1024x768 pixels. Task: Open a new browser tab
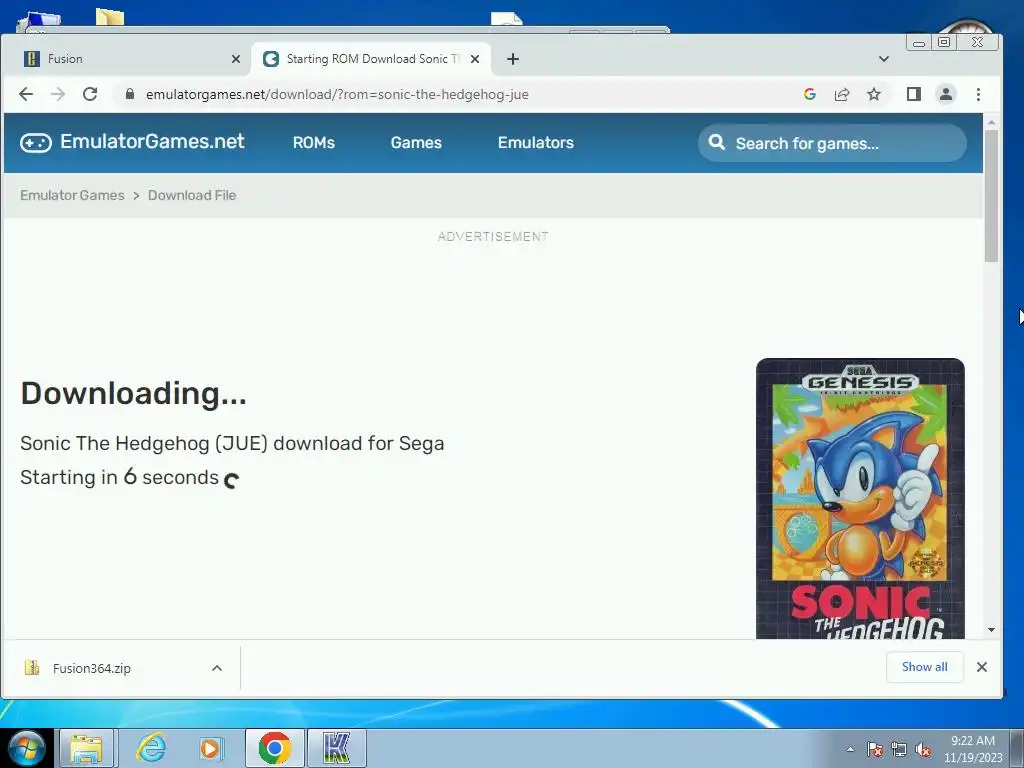pos(513,59)
